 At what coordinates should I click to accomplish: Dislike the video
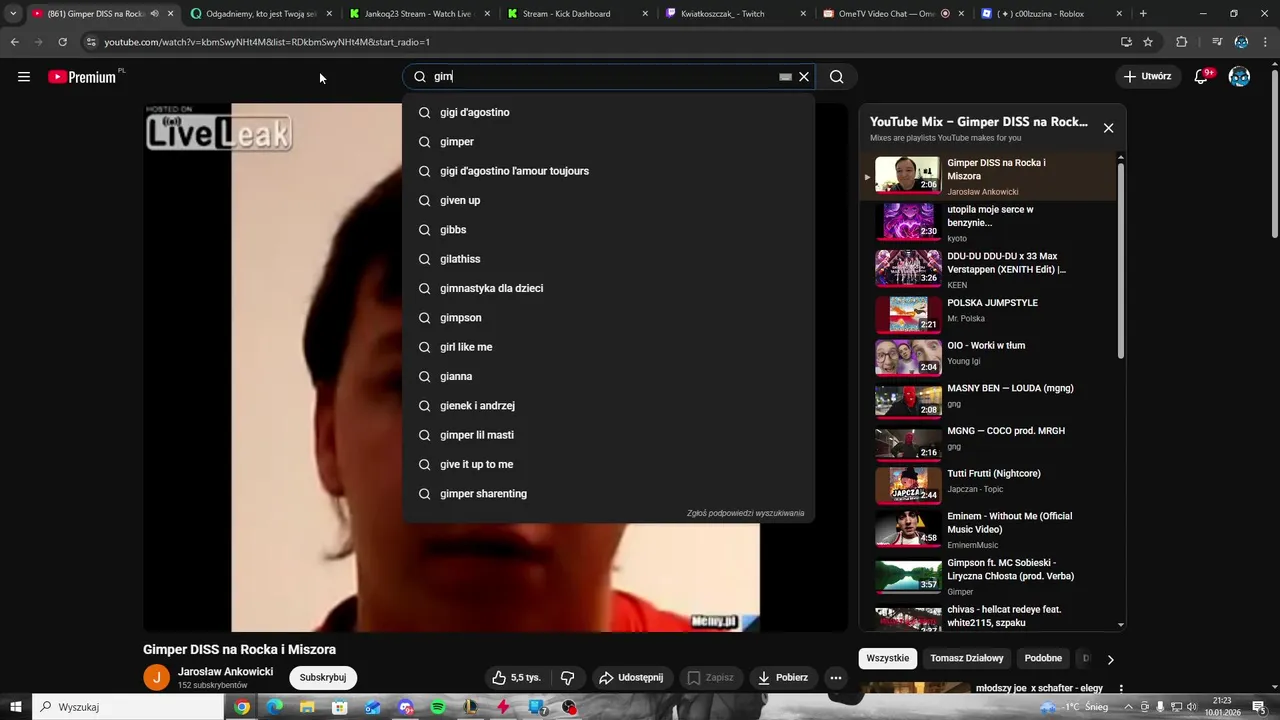pyautogui.click(x=568, y=677)
